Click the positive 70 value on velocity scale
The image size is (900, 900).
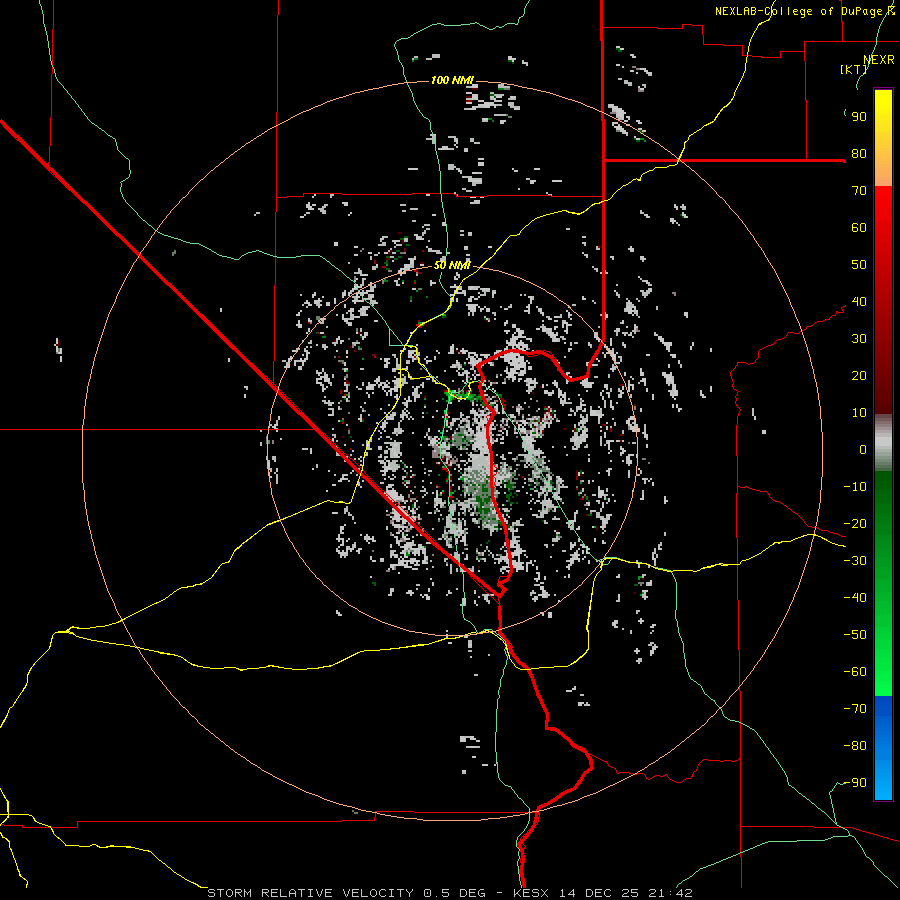click(859, 191)
